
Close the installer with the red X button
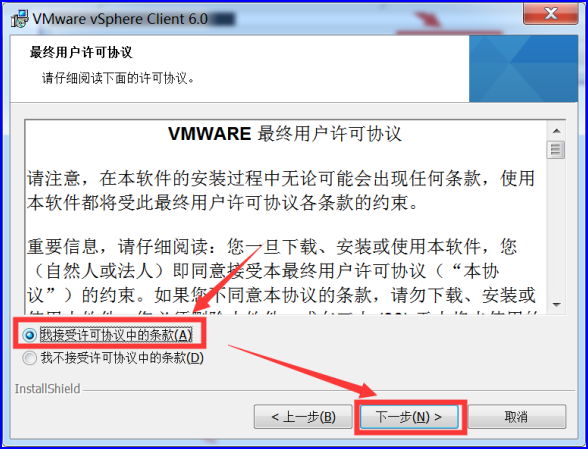coord(550,14)
